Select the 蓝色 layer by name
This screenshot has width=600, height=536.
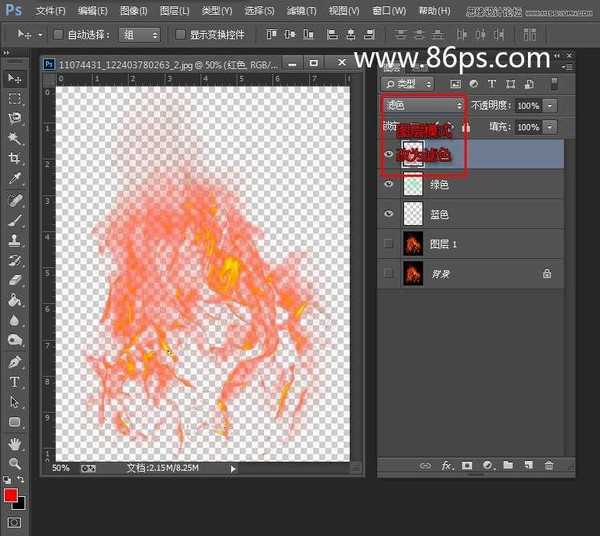(440, 214)
